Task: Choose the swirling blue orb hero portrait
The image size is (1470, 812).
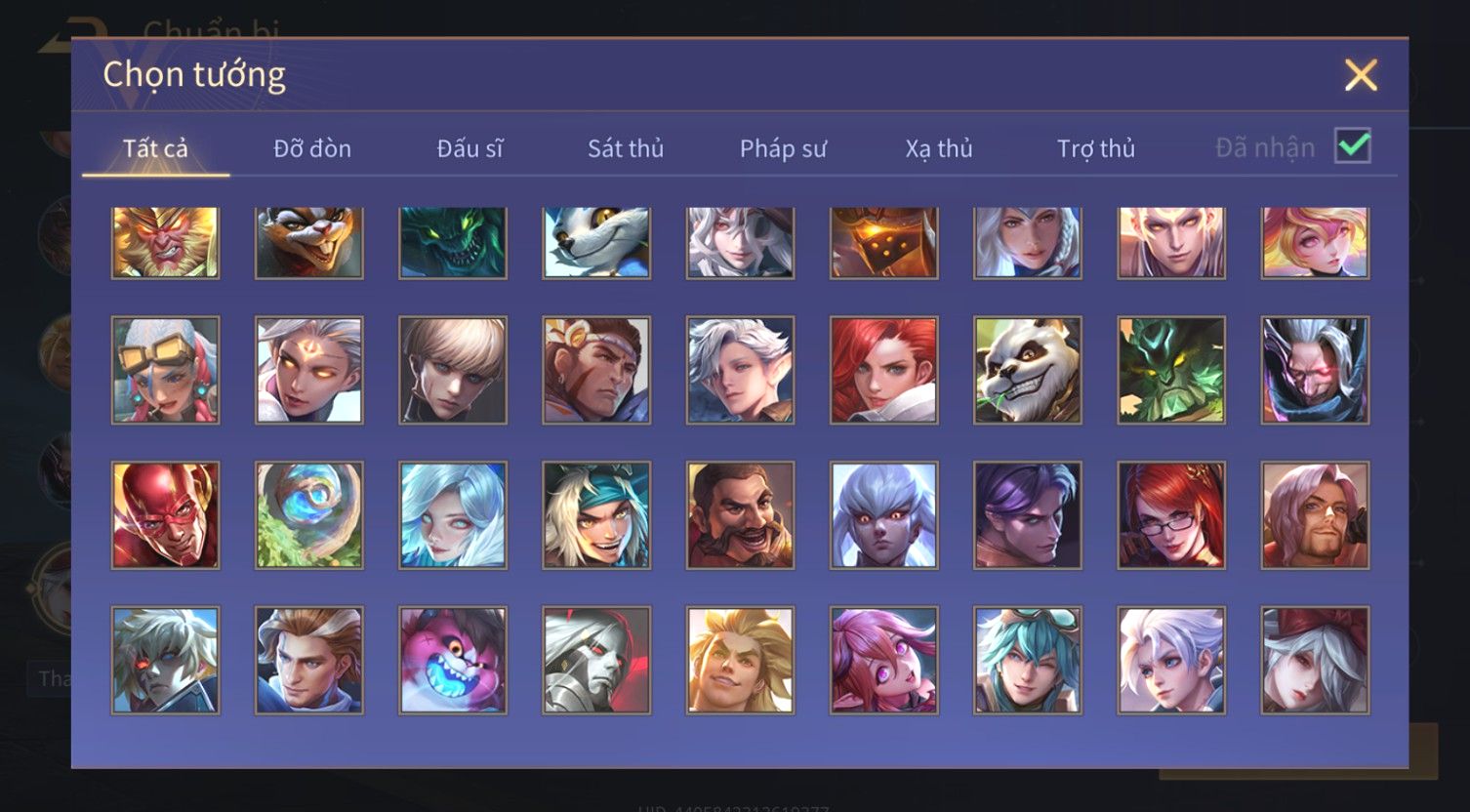Action: [309, 515]
